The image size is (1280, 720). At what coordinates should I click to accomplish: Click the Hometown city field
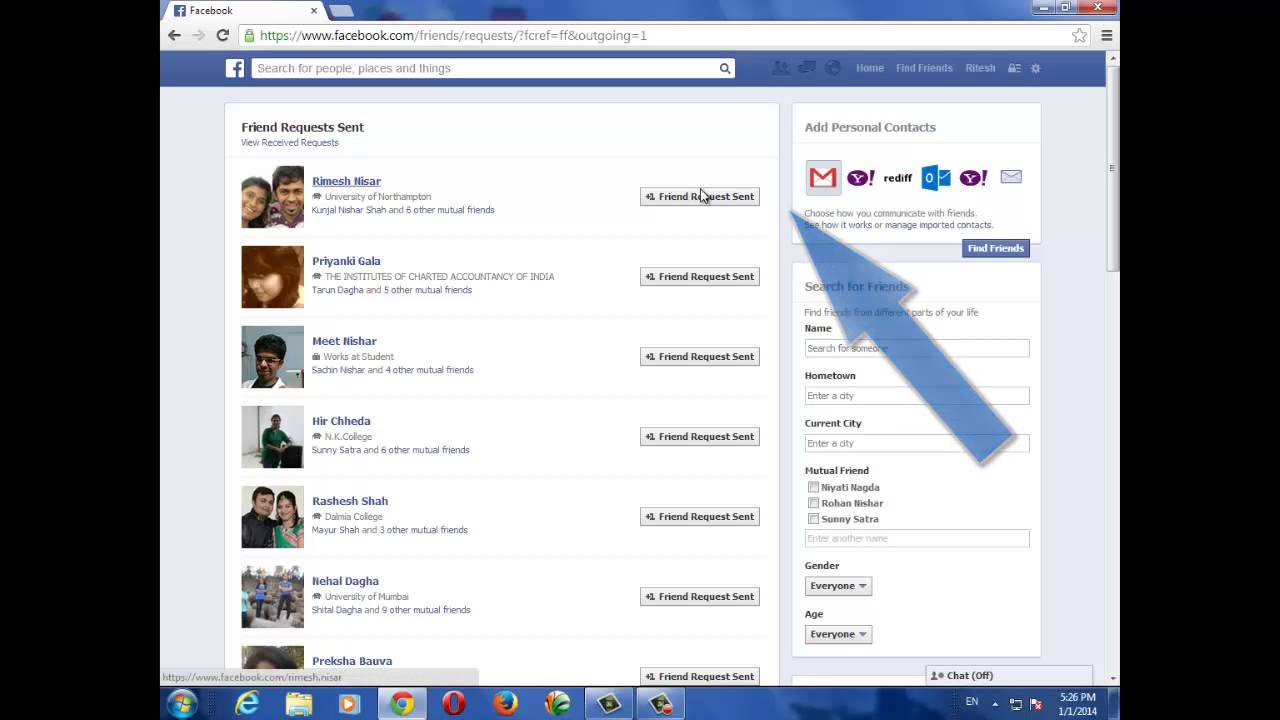coord(917,396)
